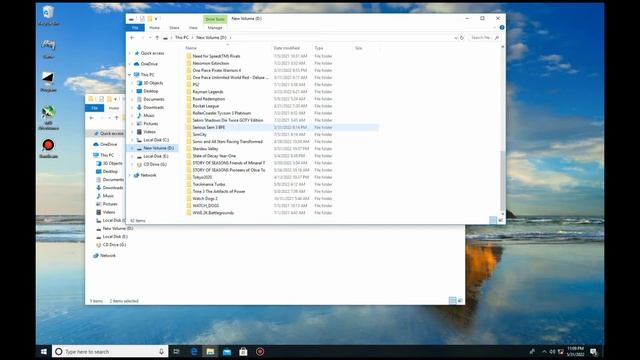Select the Trackmania Turbo folder
Viewport: 640px width, 360px height.
coord(209,184)
